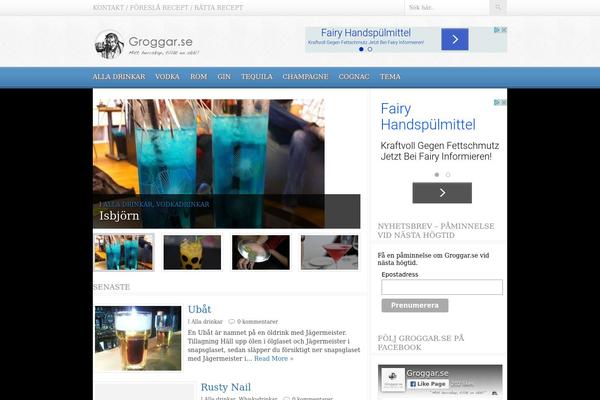Select second dot in sidebar ad
This screenshot has height=400, width=600.
(448, 175)
